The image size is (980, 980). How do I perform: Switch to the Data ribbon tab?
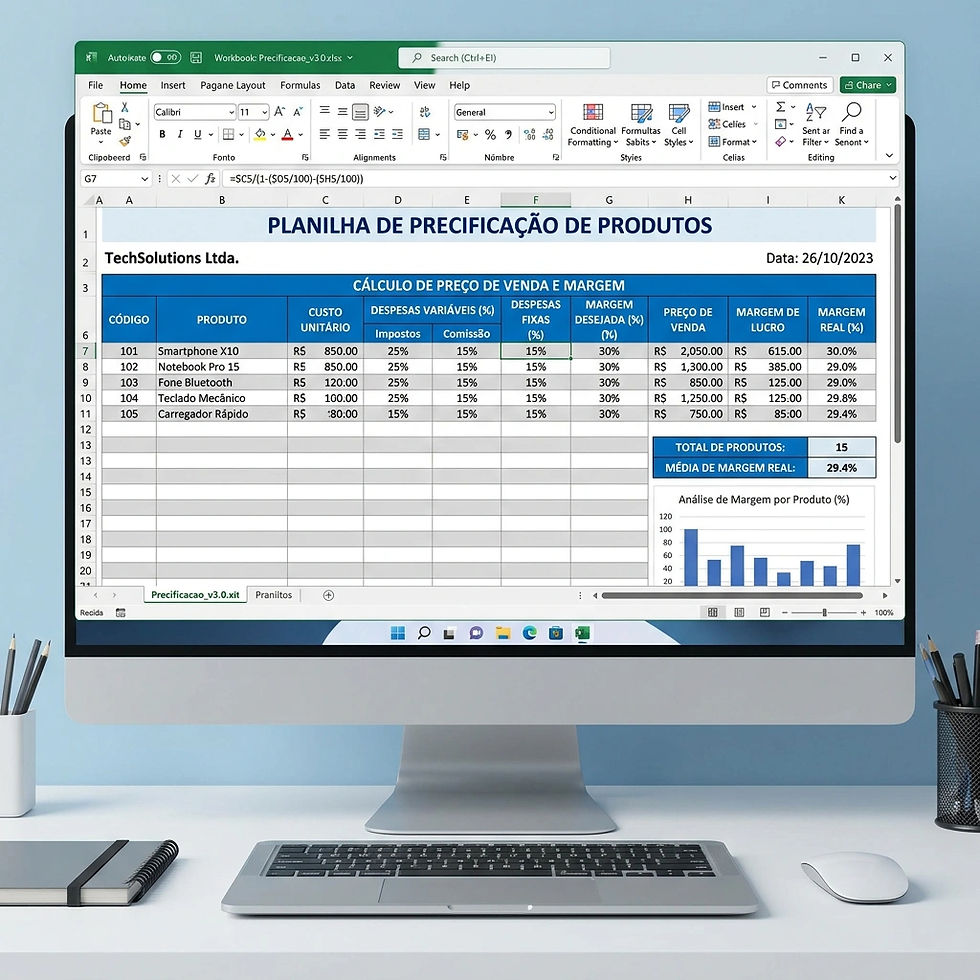point(344,85)
